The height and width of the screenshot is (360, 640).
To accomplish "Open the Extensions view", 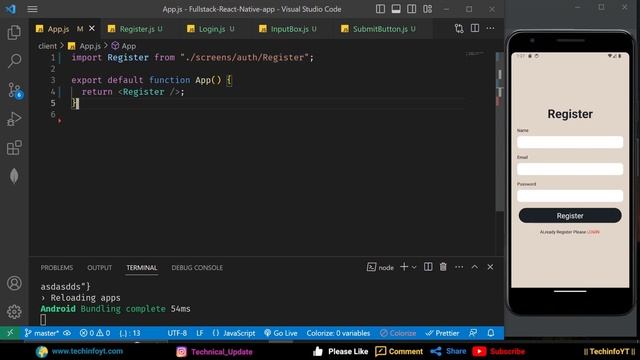I will 14,148.
